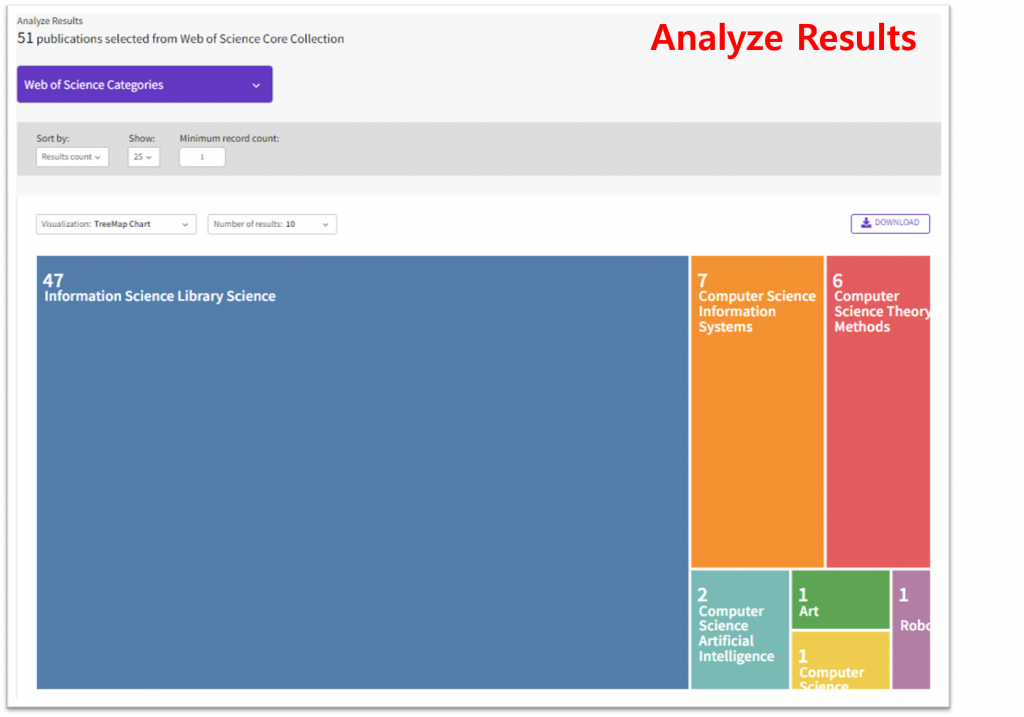Expand the Number of results dropdown
The image size is (1024, 717).
tap(271, 224)
